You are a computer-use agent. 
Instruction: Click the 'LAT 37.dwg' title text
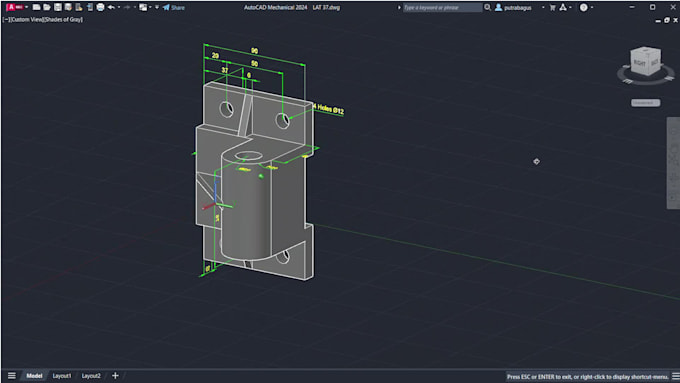326,7
